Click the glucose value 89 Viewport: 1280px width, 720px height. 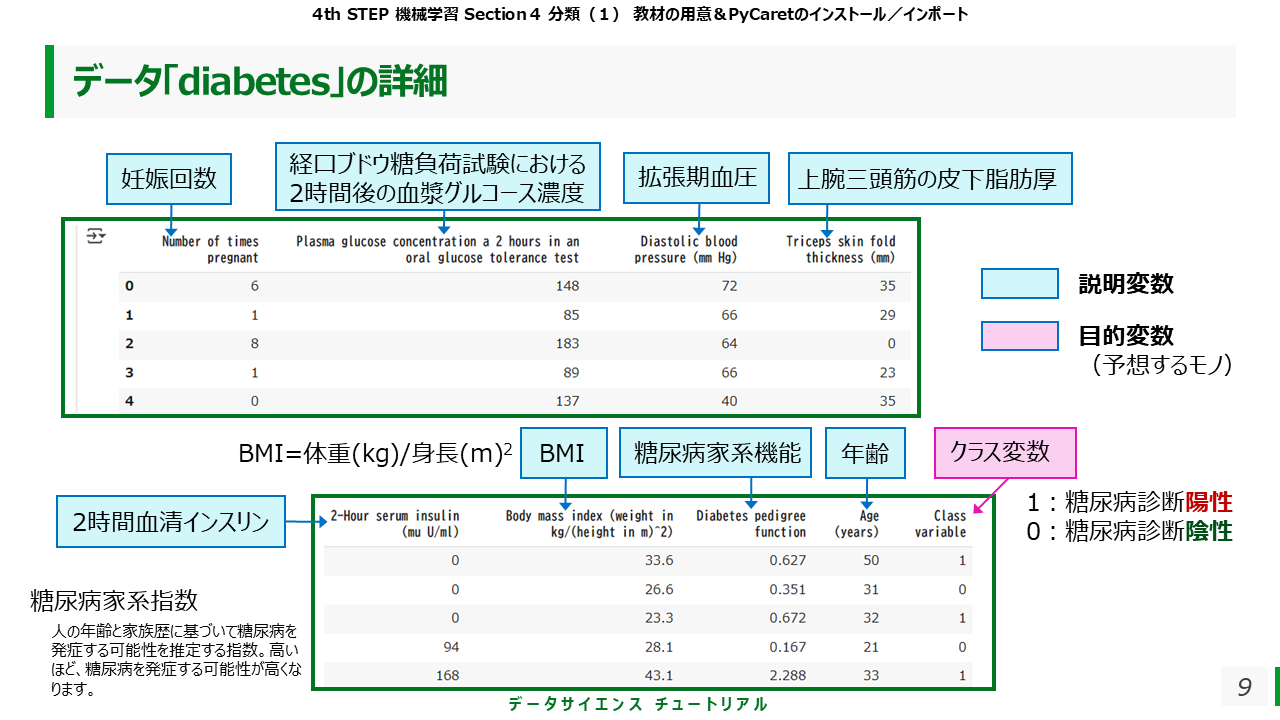pyautogui.click(x=570, y=373)
